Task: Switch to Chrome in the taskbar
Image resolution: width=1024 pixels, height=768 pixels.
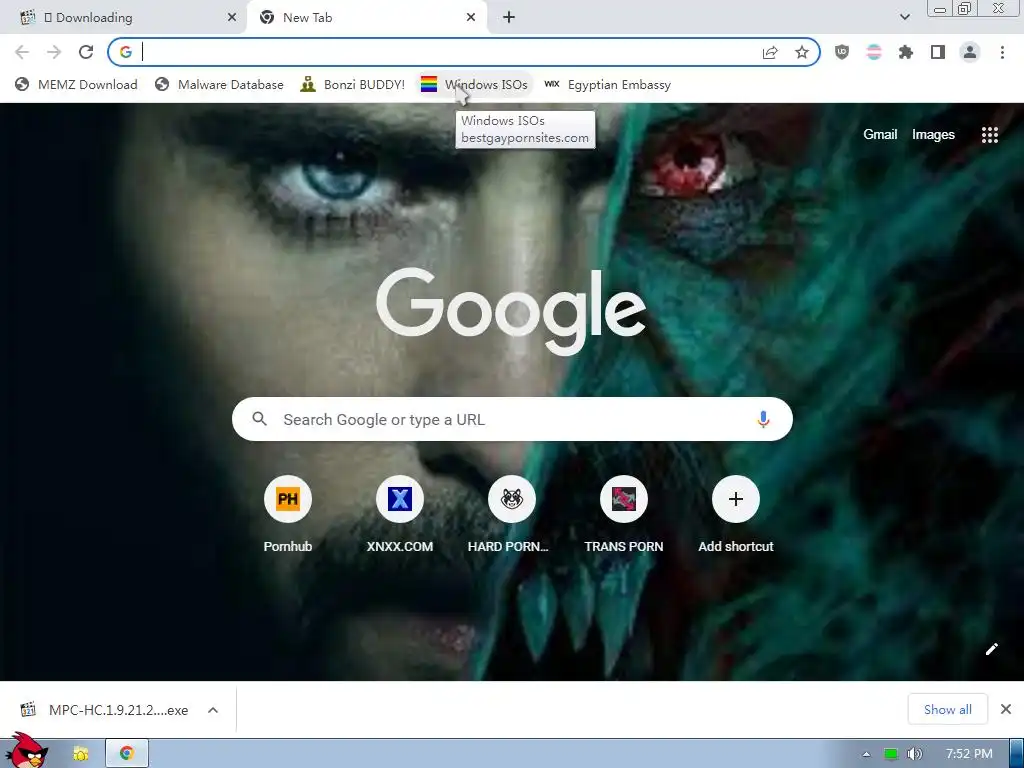Action: pos(127,754)
